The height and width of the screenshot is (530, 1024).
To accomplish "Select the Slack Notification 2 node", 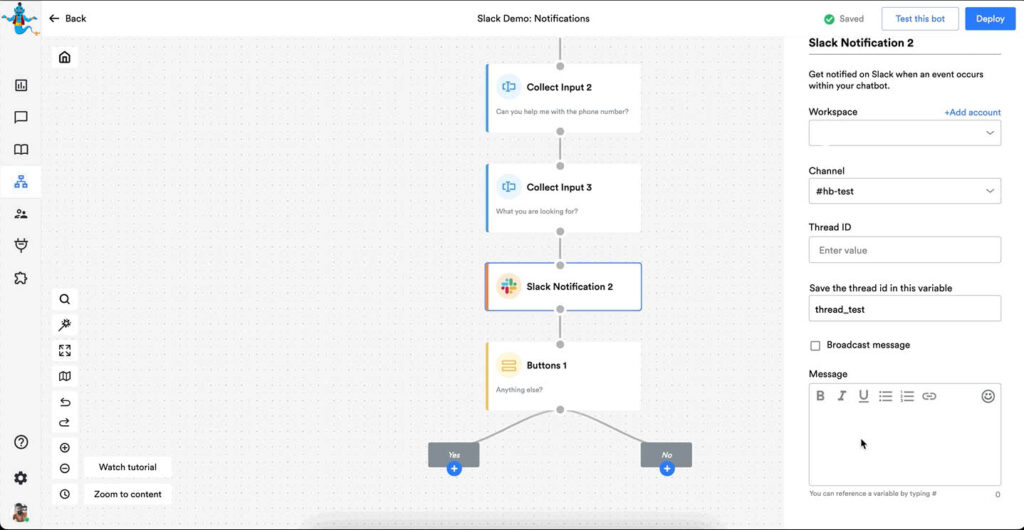I will tap(563, 287).
